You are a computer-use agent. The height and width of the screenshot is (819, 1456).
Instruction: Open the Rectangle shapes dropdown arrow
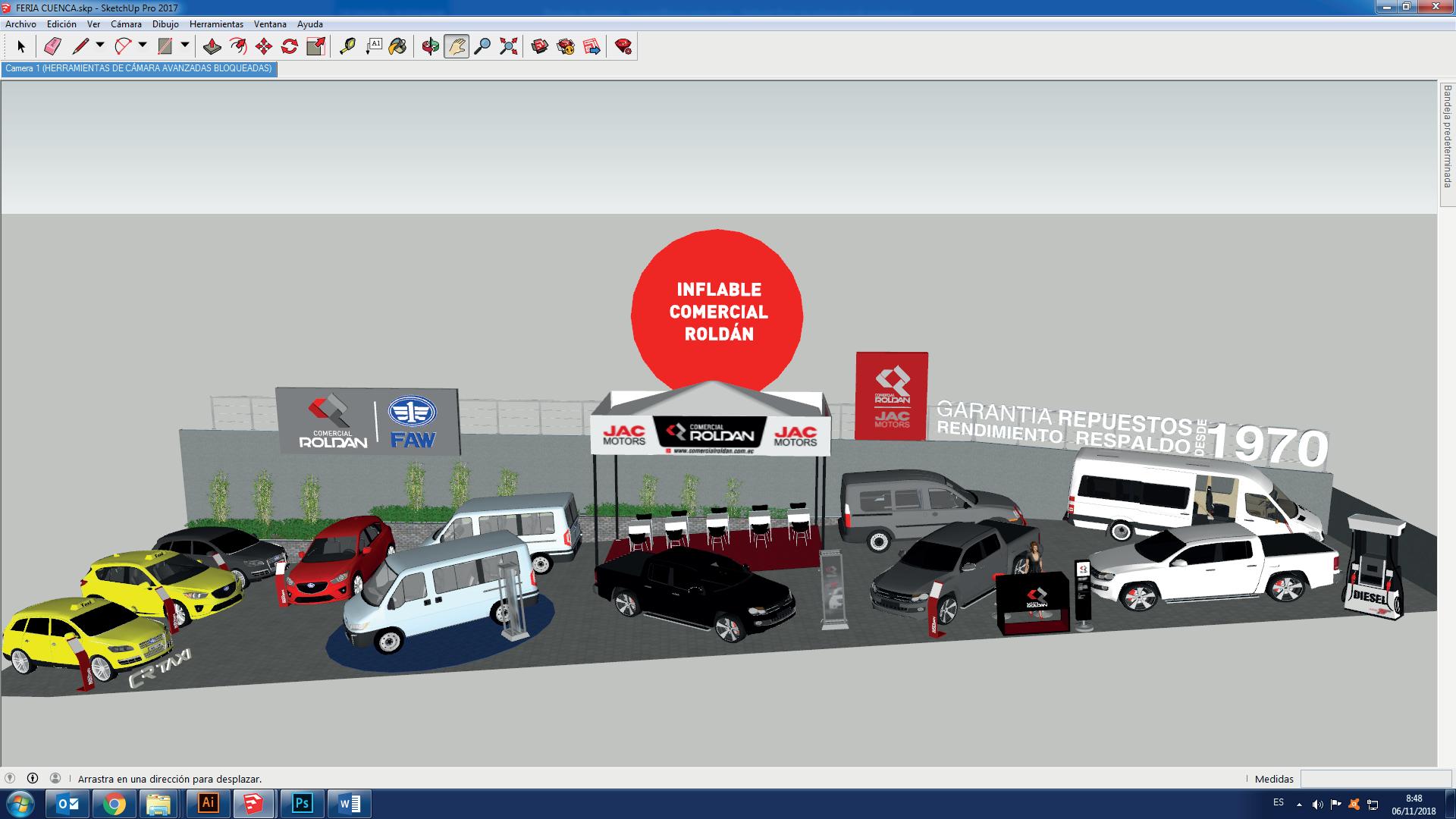[x=185, y=45]
